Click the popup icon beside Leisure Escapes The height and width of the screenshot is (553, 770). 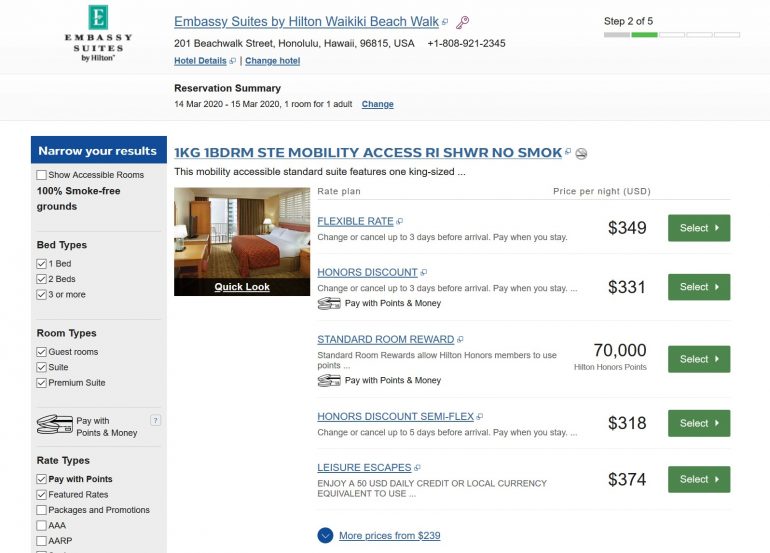click(417, 468)
